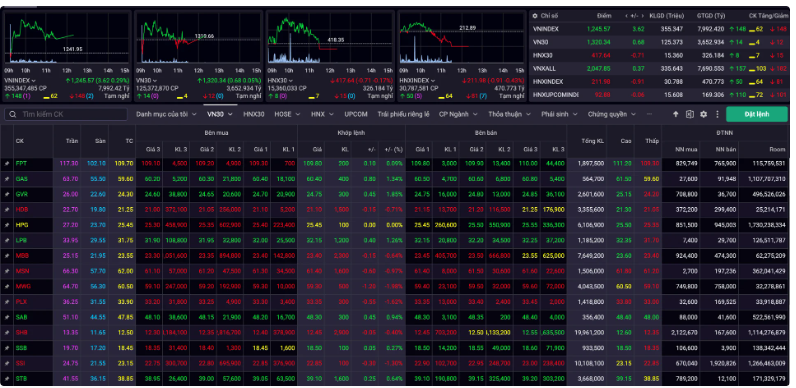
Task: Open table settings gear next to Đặt lệnh
Action: coord(703,114)
